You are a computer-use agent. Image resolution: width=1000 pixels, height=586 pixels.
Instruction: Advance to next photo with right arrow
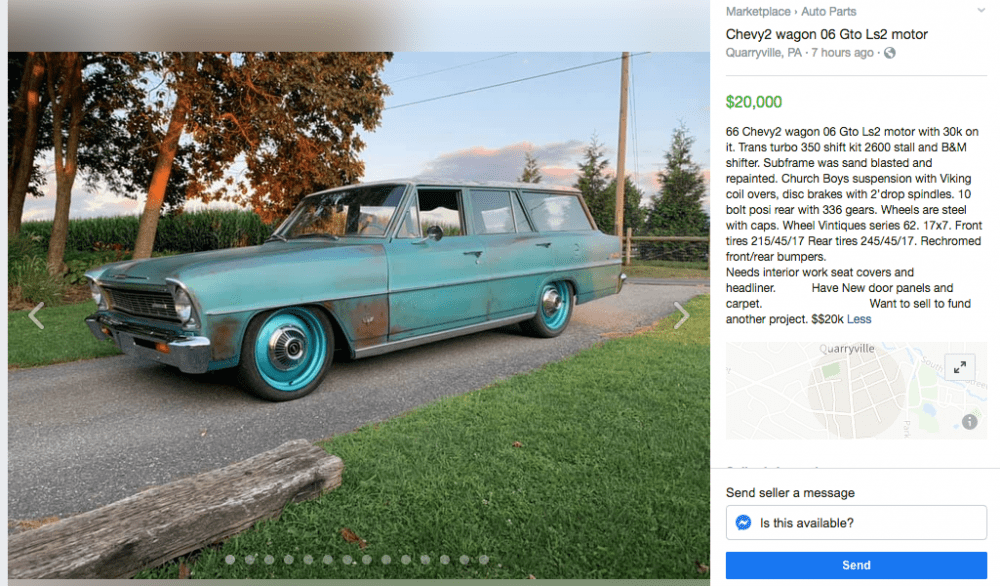coord(681,315)
